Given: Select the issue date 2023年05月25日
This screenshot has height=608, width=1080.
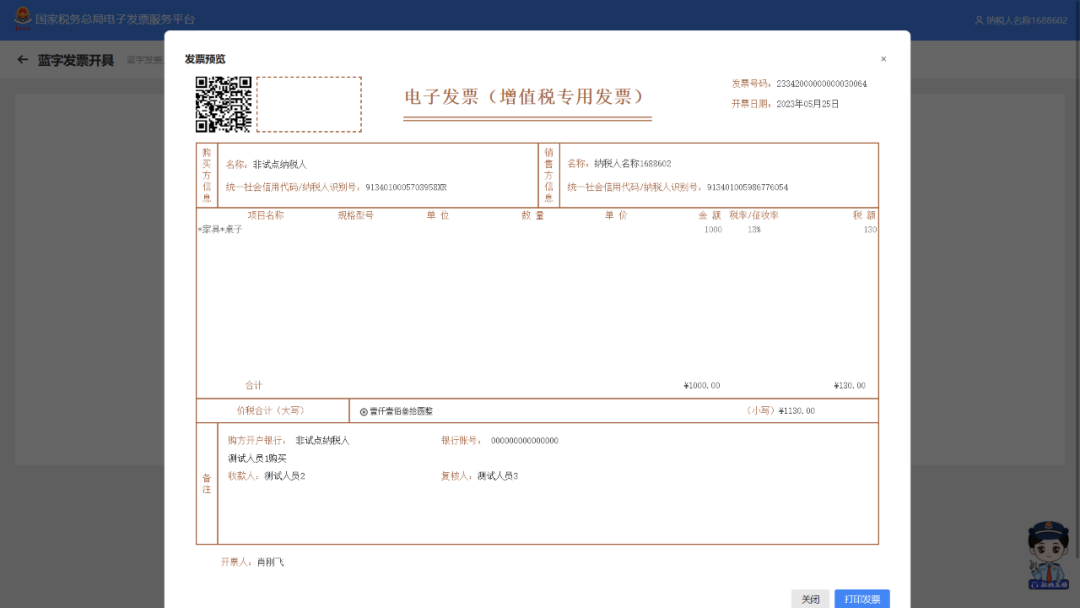Looking at the screenshot, I should click(807, 104).
